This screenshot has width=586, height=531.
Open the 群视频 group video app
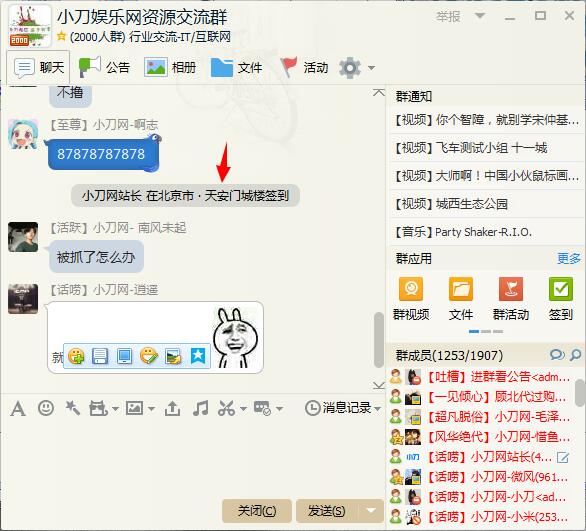pyautogui.click(x=411, y=299)
